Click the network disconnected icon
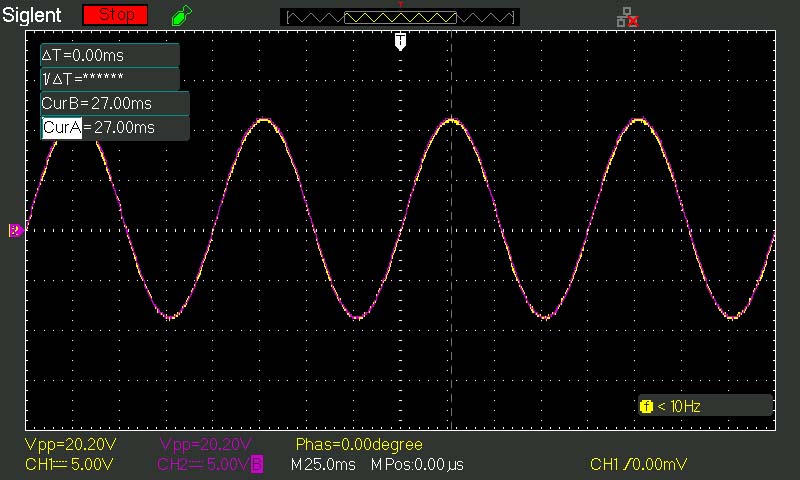This screenshot has height=480, width=800. tap(628, 17)
